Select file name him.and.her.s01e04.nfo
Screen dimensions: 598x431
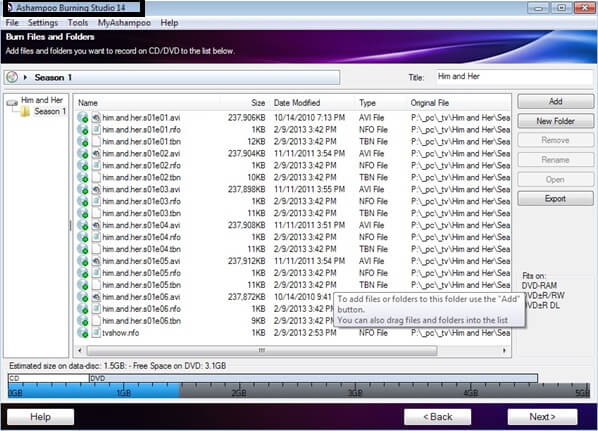click(x=142, y=237)
